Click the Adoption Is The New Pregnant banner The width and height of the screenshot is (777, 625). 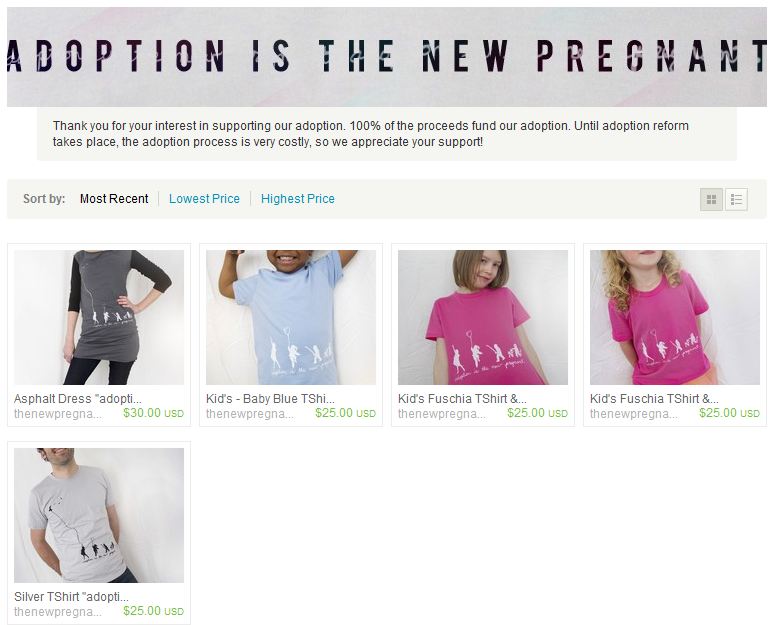tap(387, 57)
